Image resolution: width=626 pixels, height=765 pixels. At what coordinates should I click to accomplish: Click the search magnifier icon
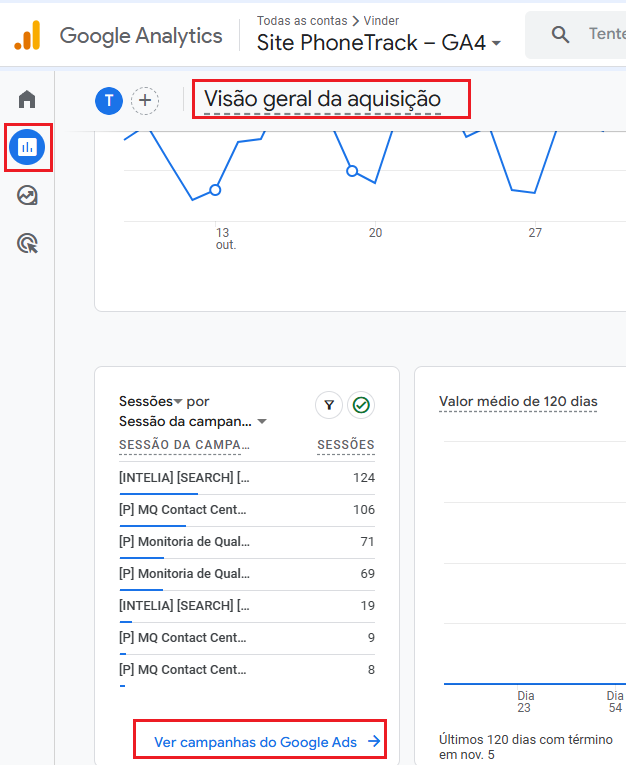[x=560, y=35]
